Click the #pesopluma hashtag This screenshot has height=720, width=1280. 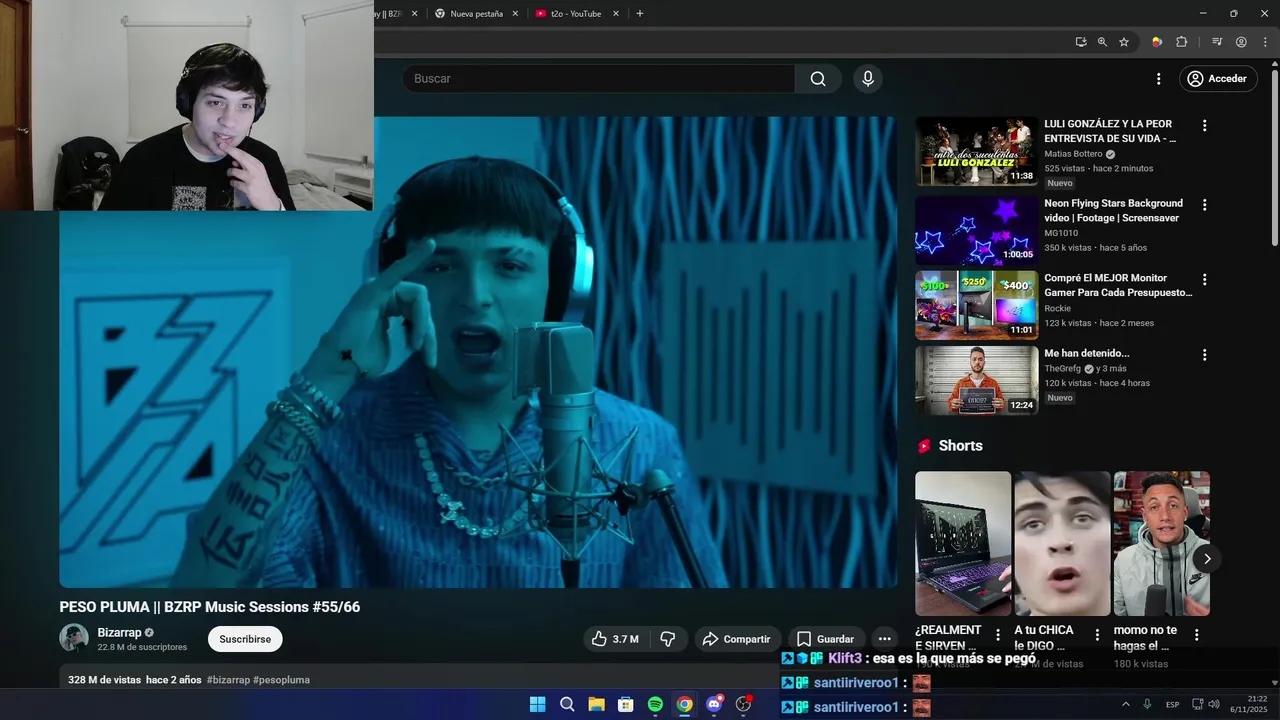(x=281, y=680)
